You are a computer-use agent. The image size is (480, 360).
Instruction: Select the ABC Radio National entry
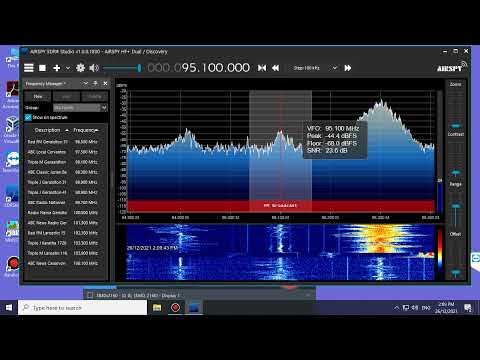[63, 203]
